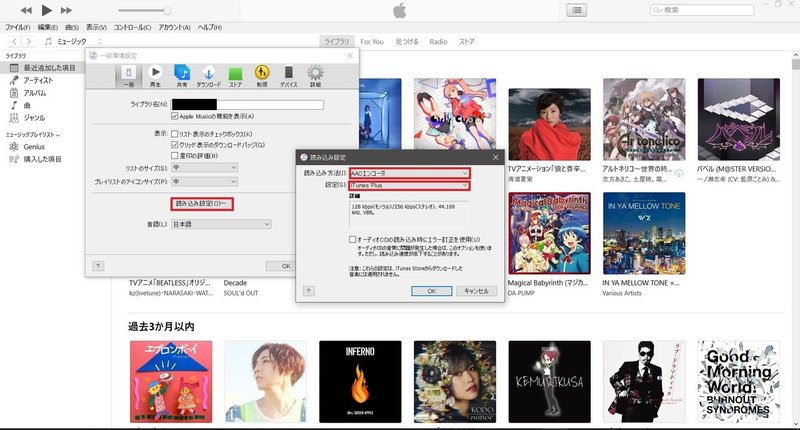Screen dimensions: 800x430
Task: Toggle オーディオCD error correction checkbox
Action: click(353, 239)
